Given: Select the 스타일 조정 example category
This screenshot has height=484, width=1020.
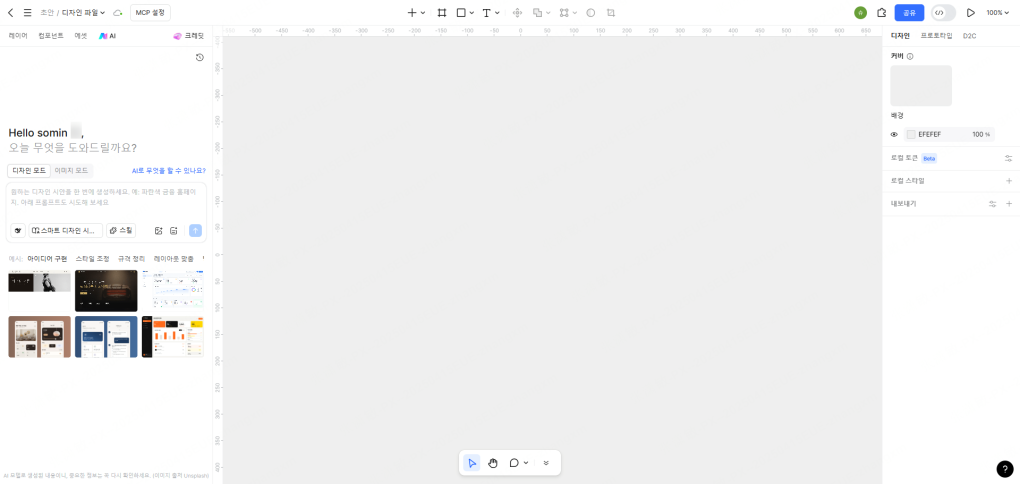Looking at the screenshot, I should click(x=92, y=259).
